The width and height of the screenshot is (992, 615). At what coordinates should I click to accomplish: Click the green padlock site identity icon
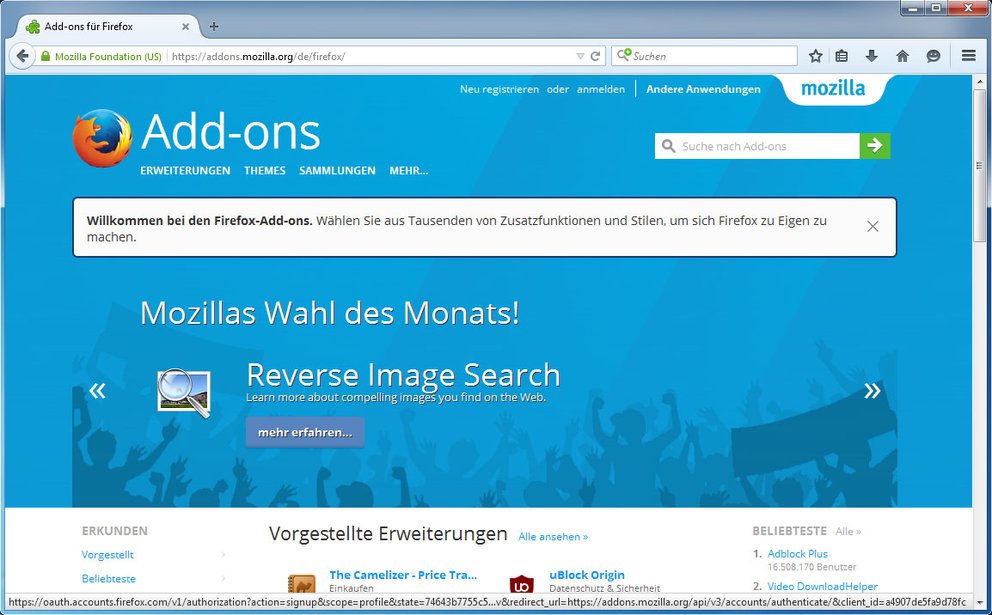pos(46,56)
